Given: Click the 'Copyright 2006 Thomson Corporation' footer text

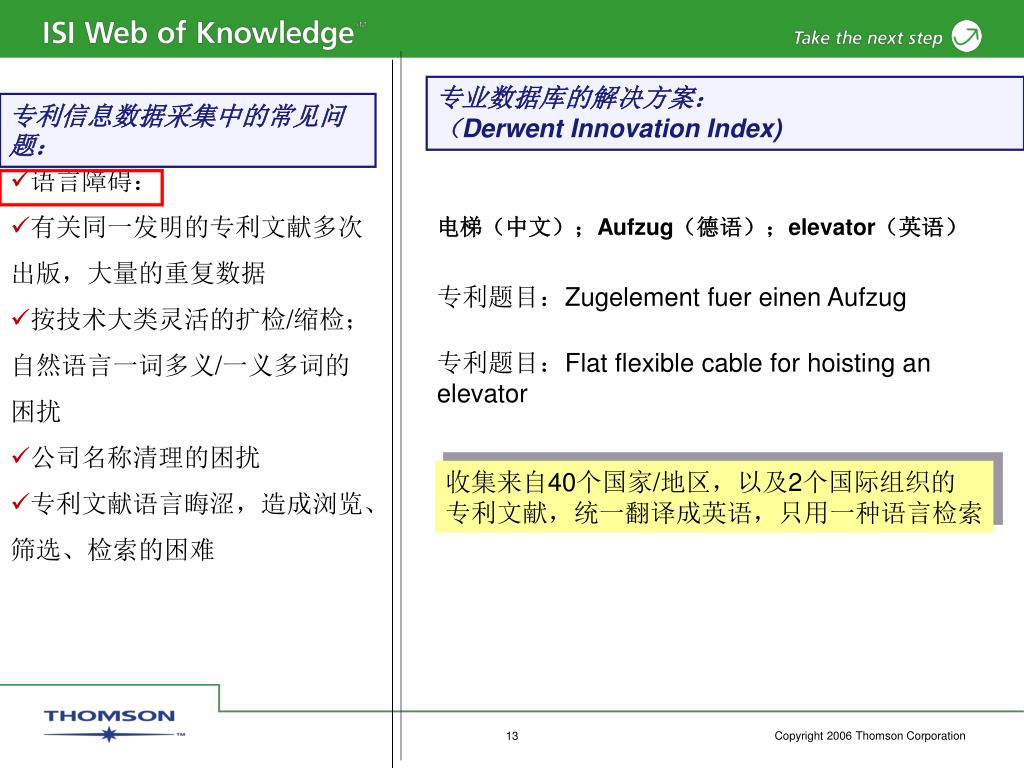Looking at the screenshot, I should [870, 736].
